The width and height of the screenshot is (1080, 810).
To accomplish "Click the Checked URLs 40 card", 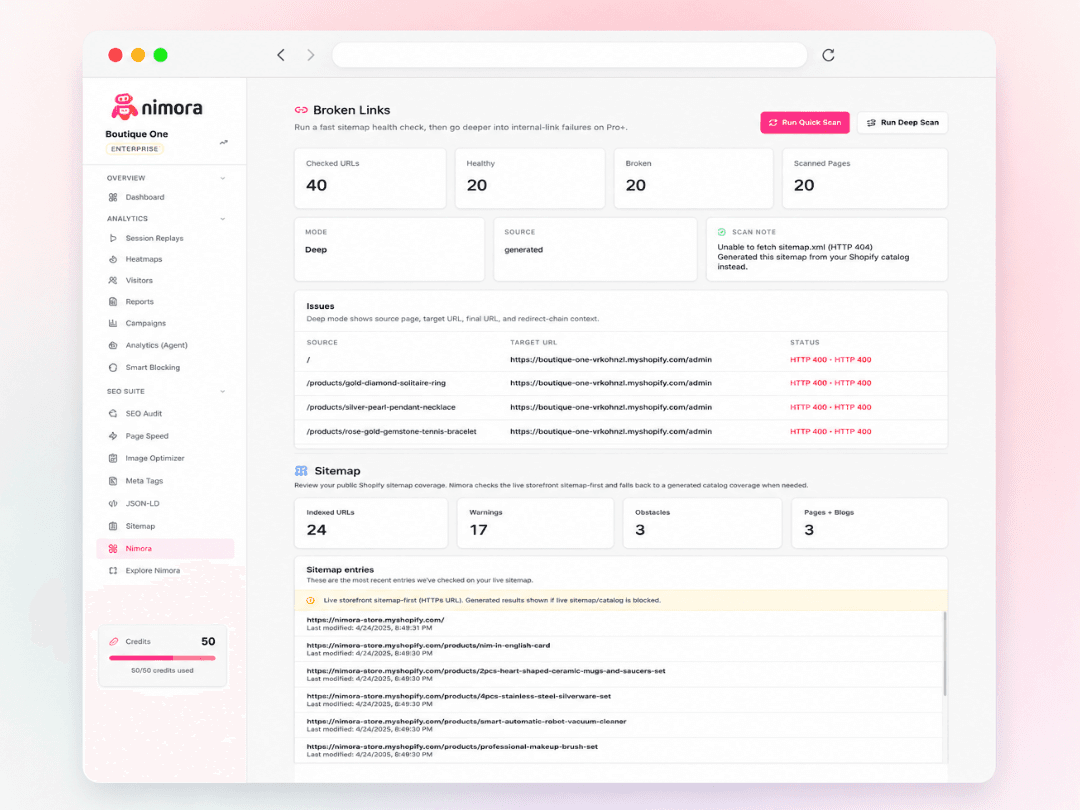I will point(370,178).
